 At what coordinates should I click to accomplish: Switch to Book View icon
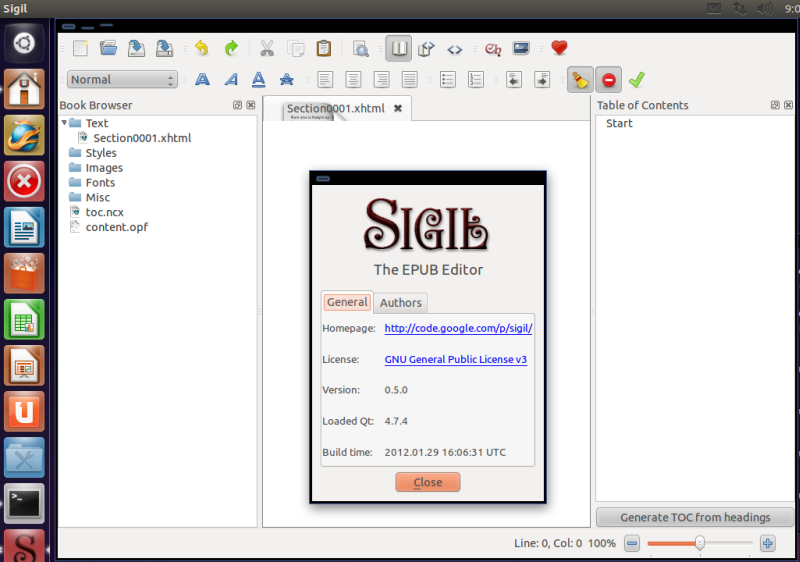[398, 48]
